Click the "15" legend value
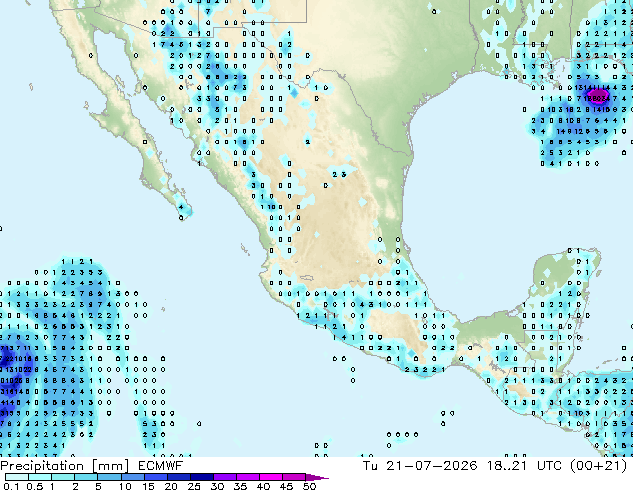Screen dimensions: 634x490 click(x=148, y=486)
